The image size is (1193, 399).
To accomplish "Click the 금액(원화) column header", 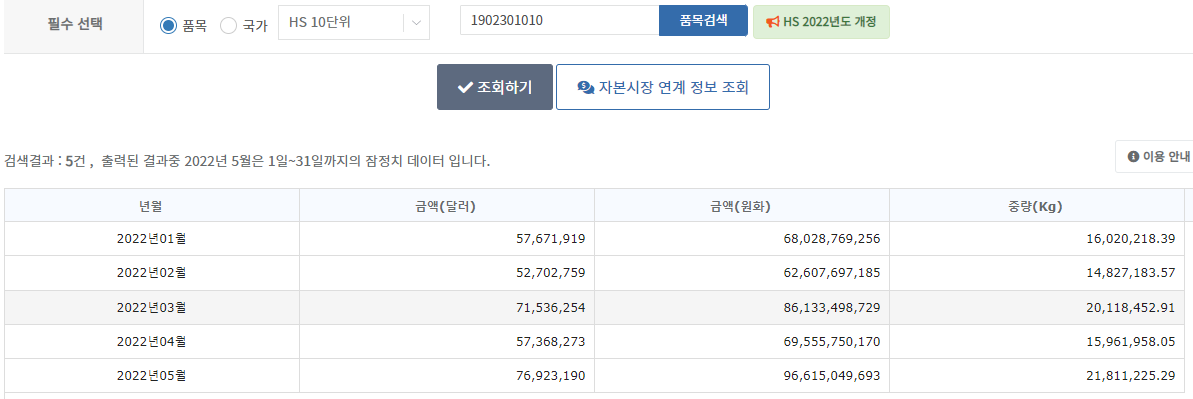I will 741,206.
